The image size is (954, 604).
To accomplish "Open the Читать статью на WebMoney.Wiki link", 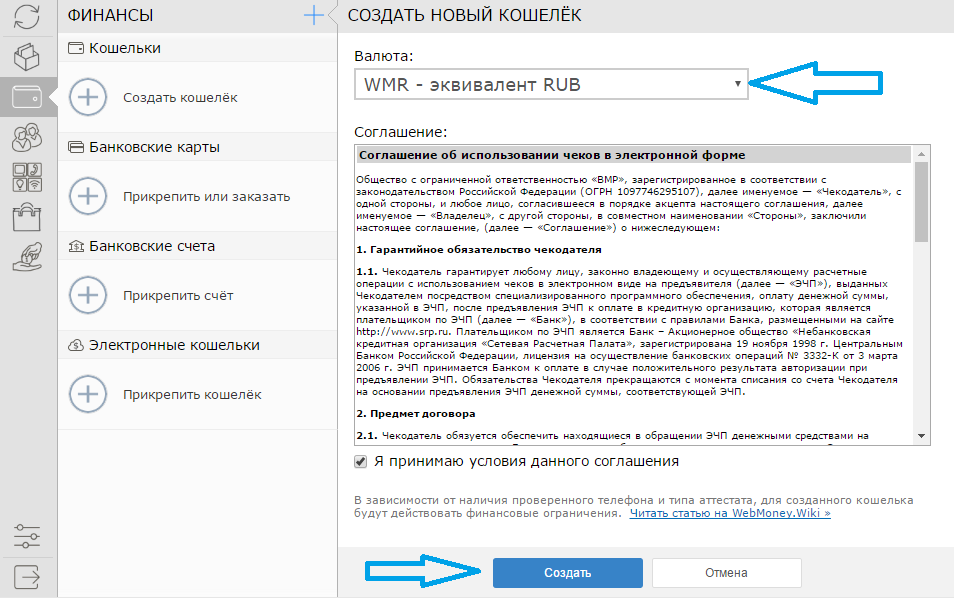I will point(729,513).
